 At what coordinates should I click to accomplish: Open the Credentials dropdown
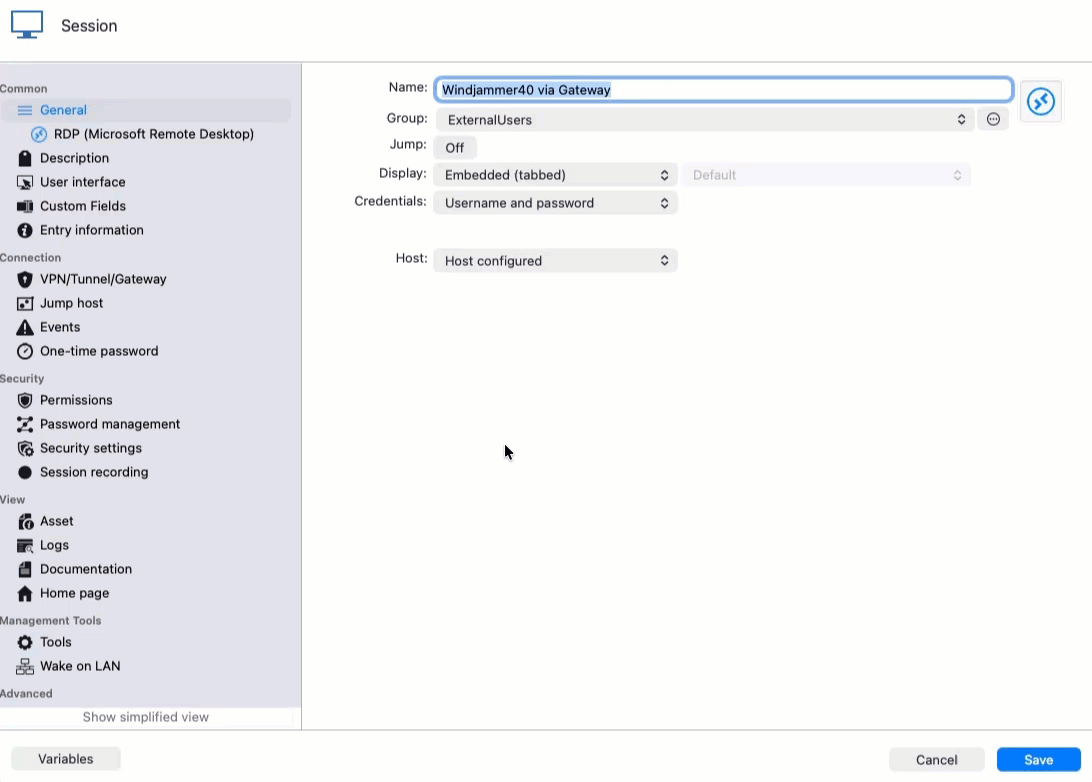click(555, 203)
